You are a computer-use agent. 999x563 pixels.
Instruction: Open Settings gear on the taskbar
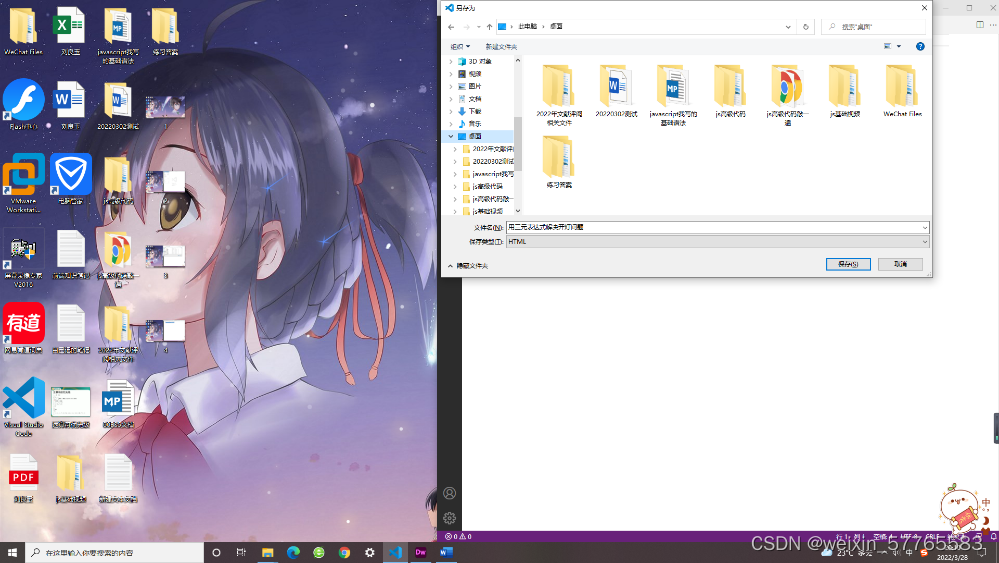point(370,552)
